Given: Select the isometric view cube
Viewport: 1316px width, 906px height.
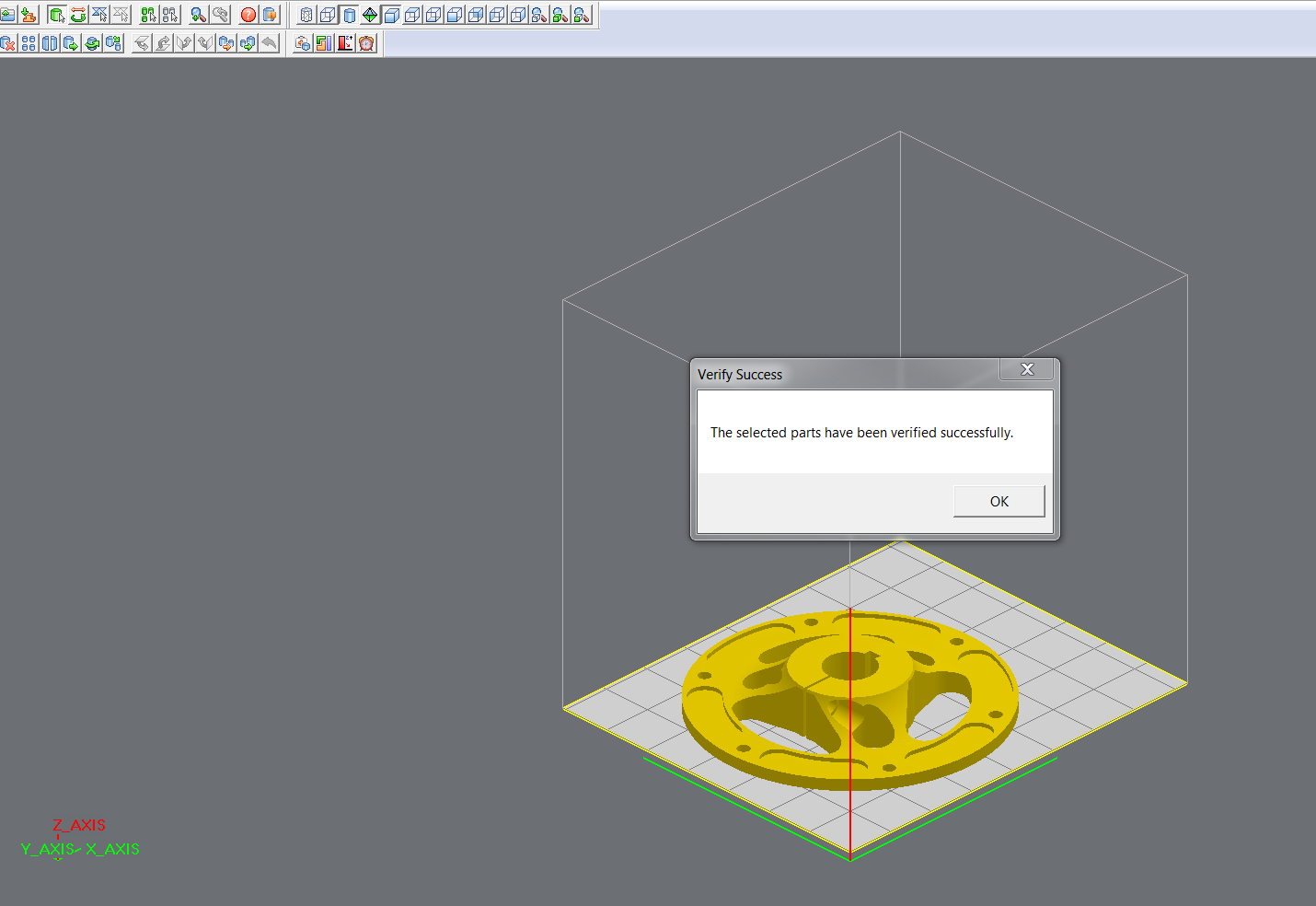Looking at the screenshot, I should coord(391,14).
